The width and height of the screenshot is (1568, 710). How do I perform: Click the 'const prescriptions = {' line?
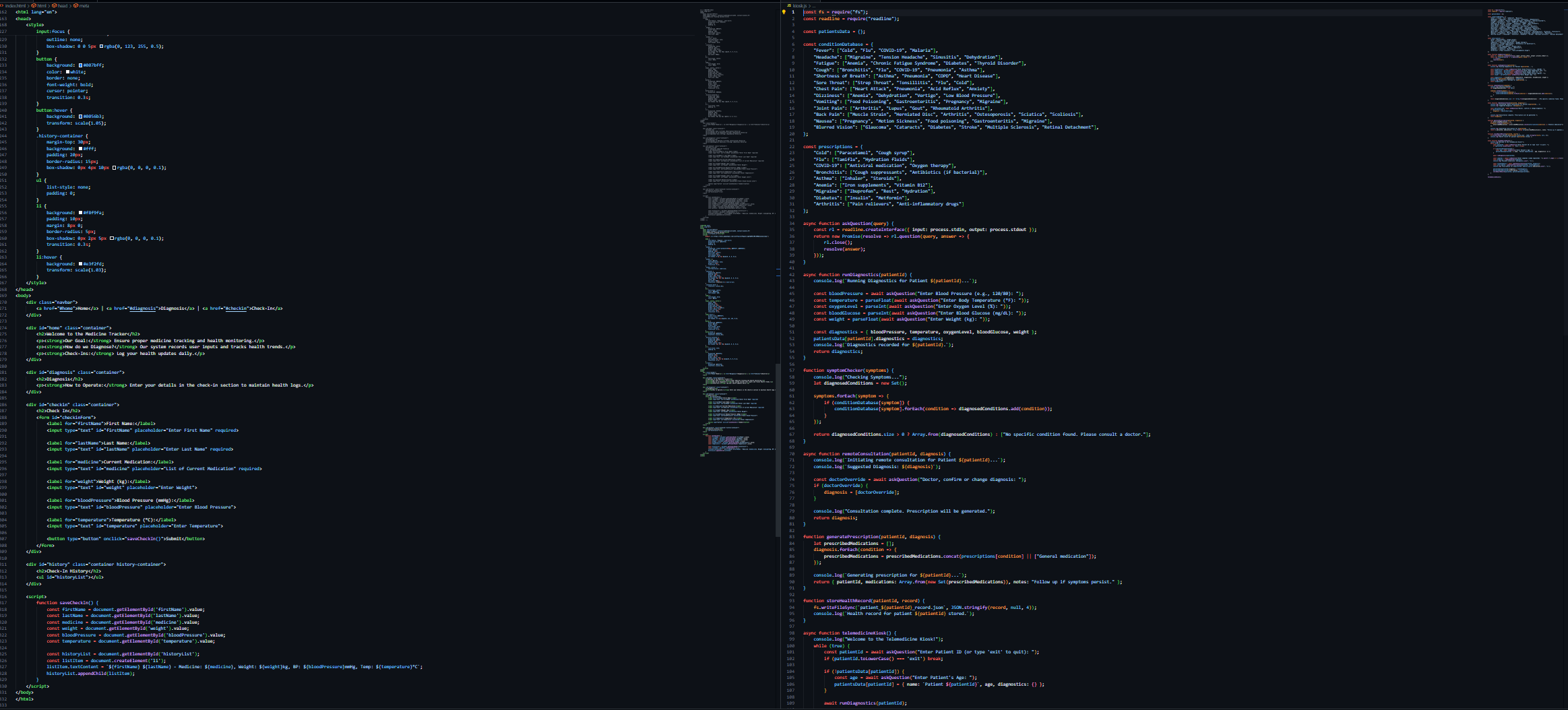click(x=833, y=147)
